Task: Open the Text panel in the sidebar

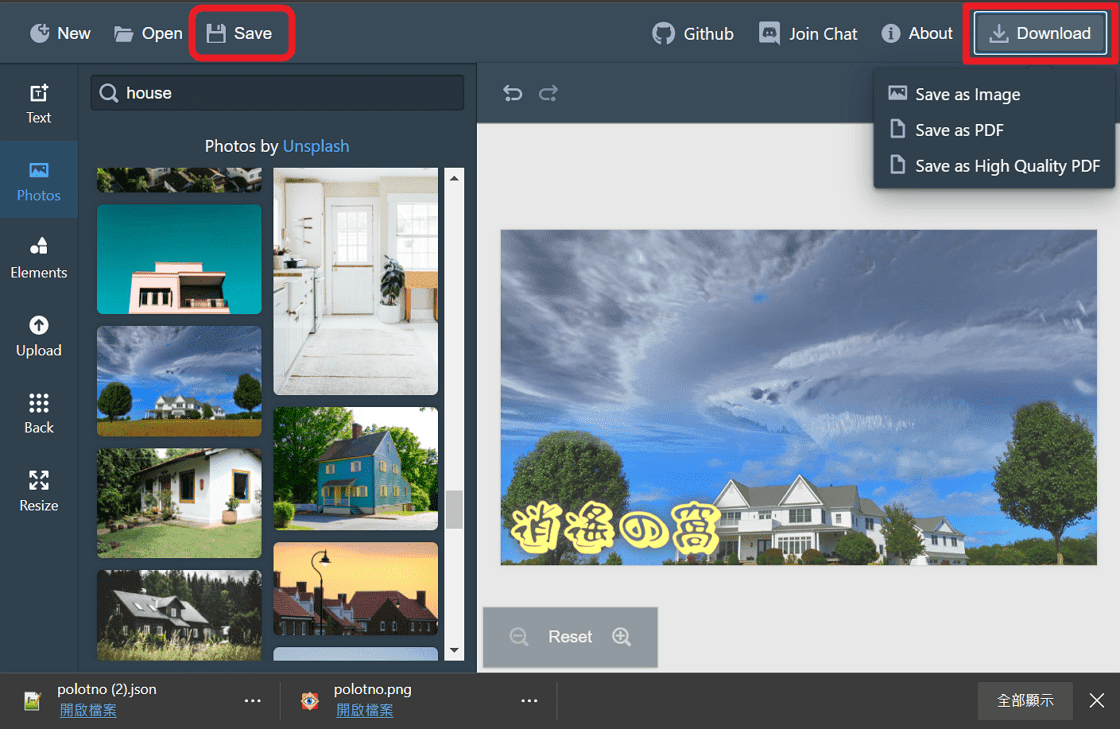Action: 39,103
